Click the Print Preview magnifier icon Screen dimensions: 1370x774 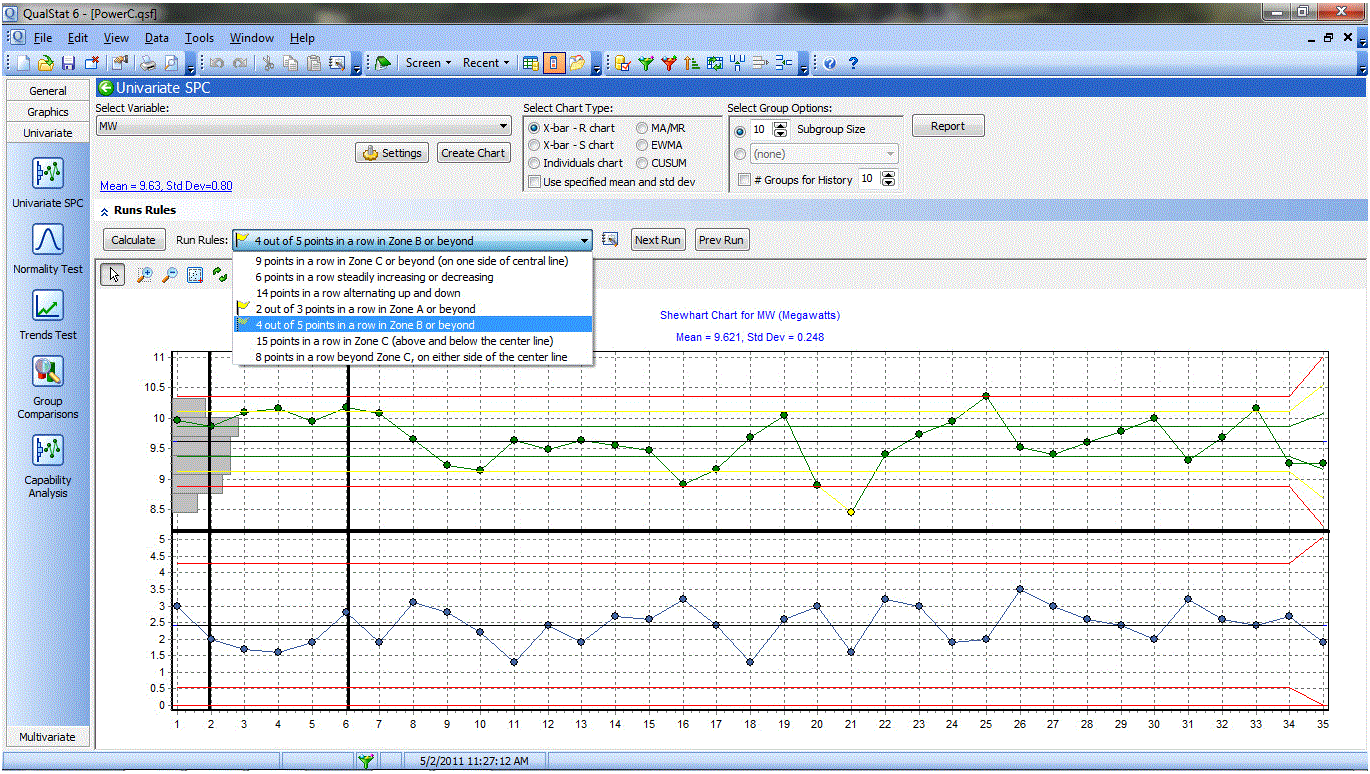click(170, 63)
